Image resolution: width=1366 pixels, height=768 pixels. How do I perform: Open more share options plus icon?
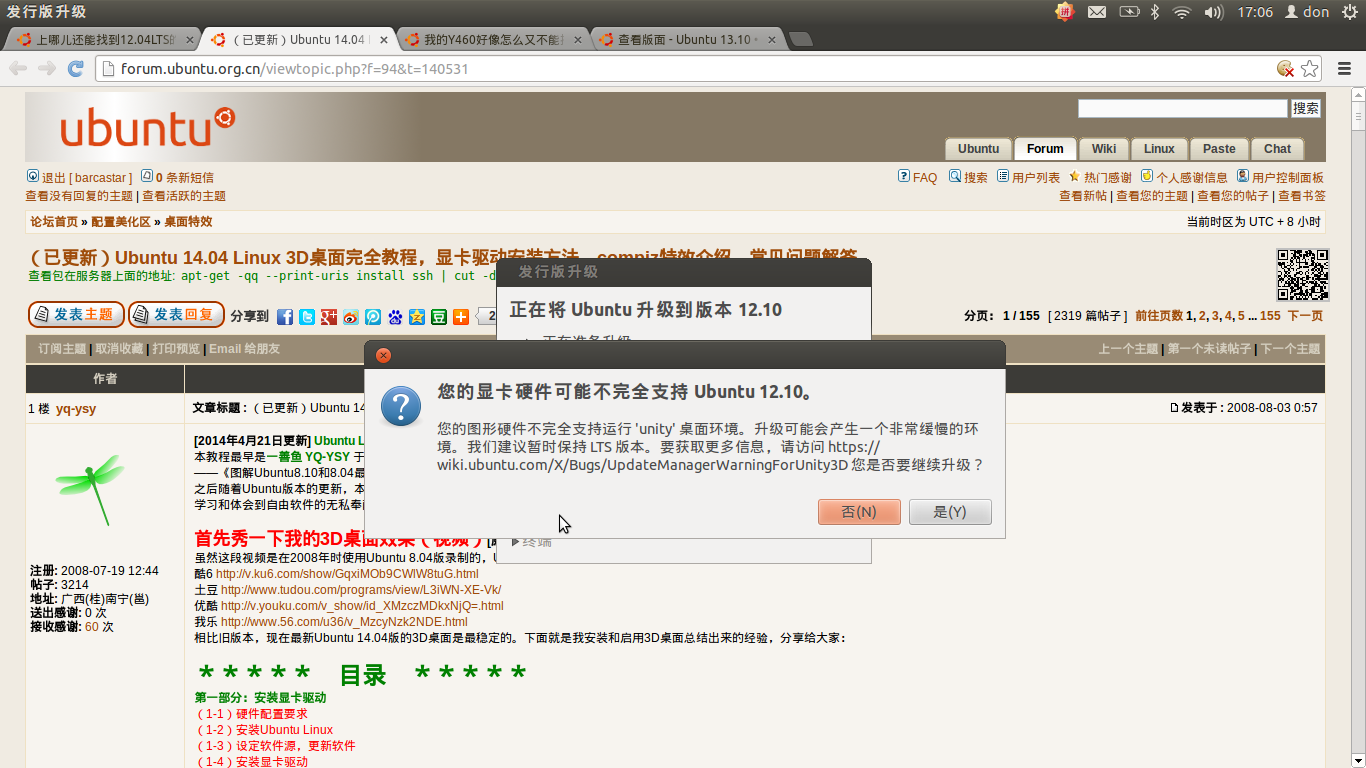(461, 317)
